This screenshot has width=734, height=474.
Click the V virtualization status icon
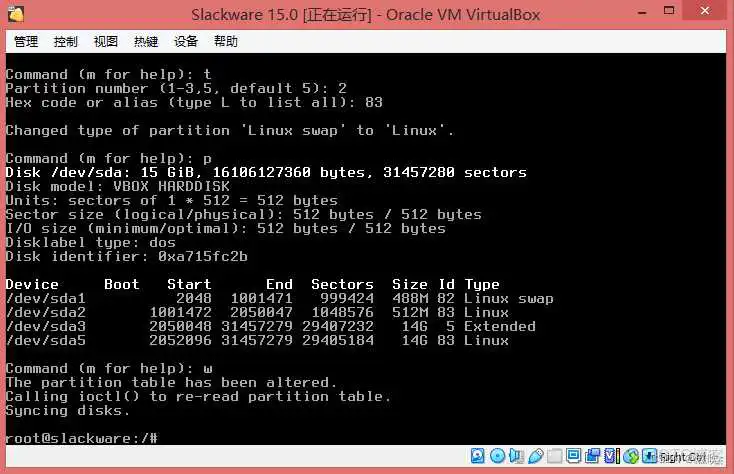[x=612, y=456]
